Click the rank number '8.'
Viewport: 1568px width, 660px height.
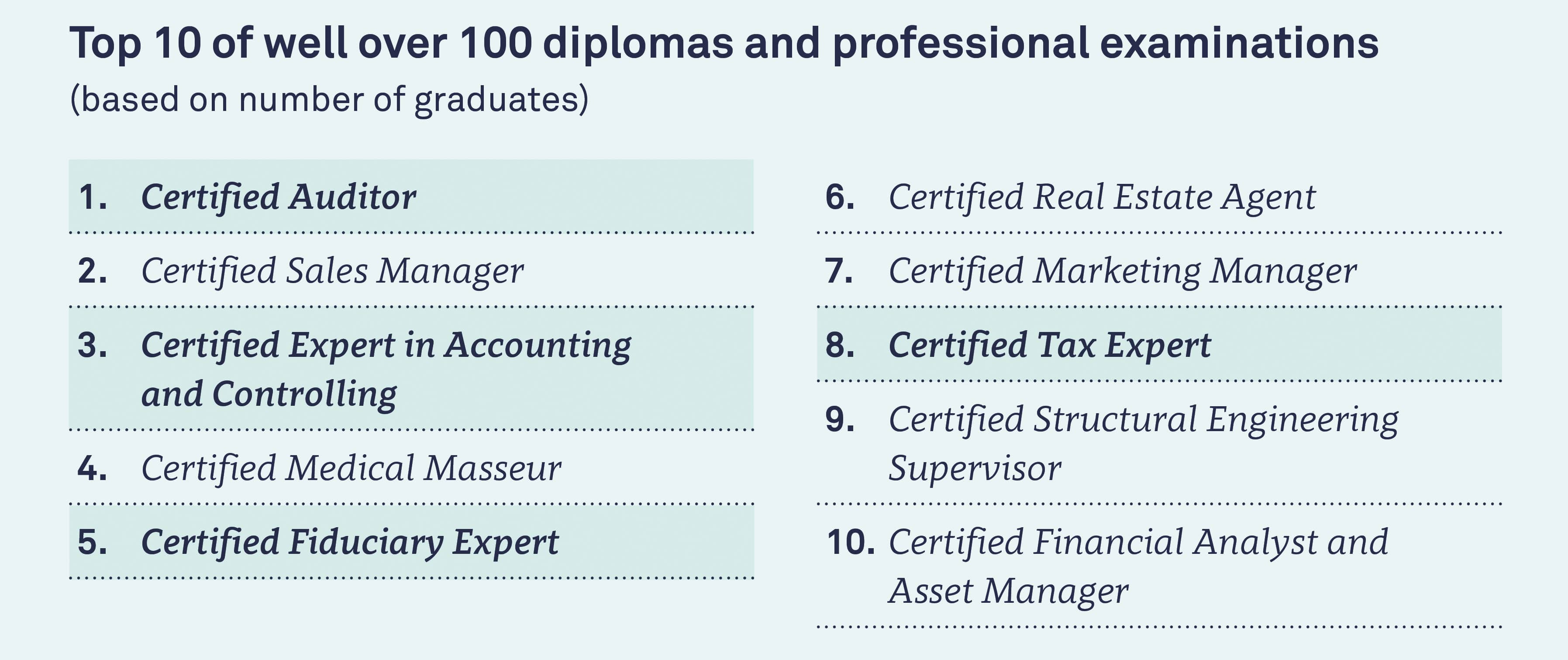pos(840,345)
